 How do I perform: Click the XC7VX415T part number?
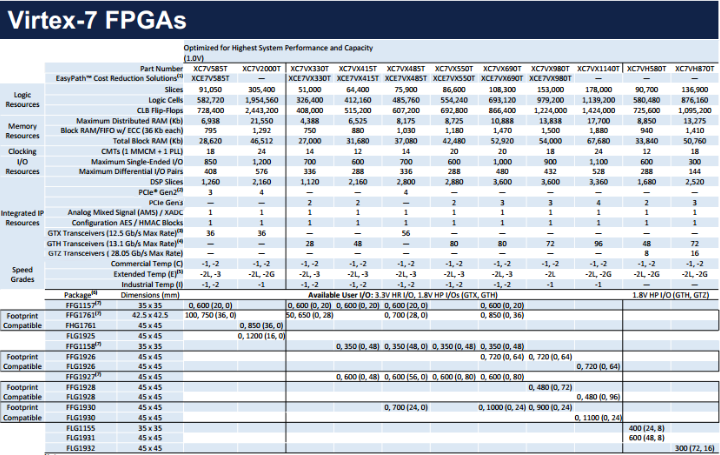[x=358, y=68]
